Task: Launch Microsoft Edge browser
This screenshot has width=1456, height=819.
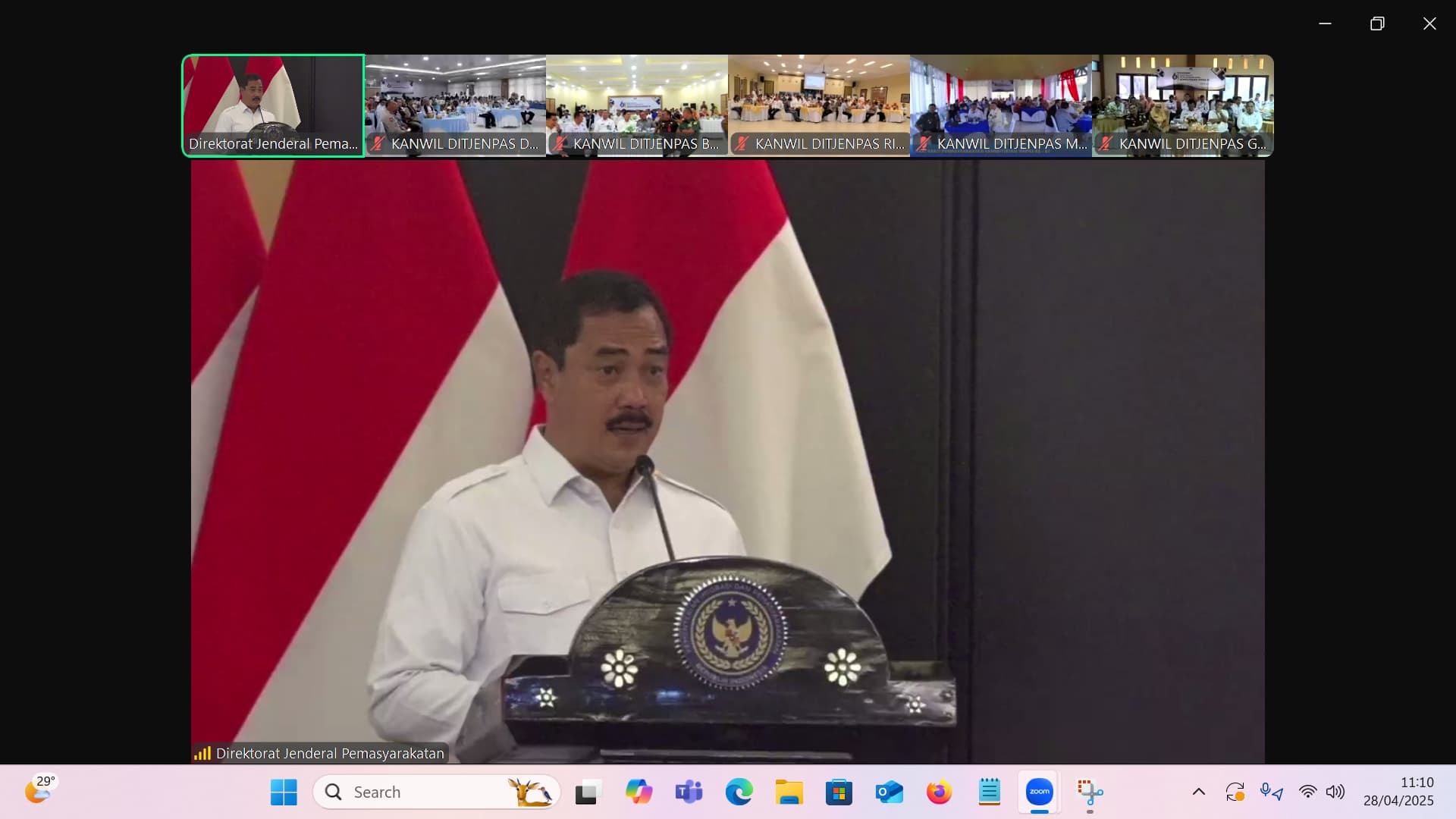Action: (739, 792)
